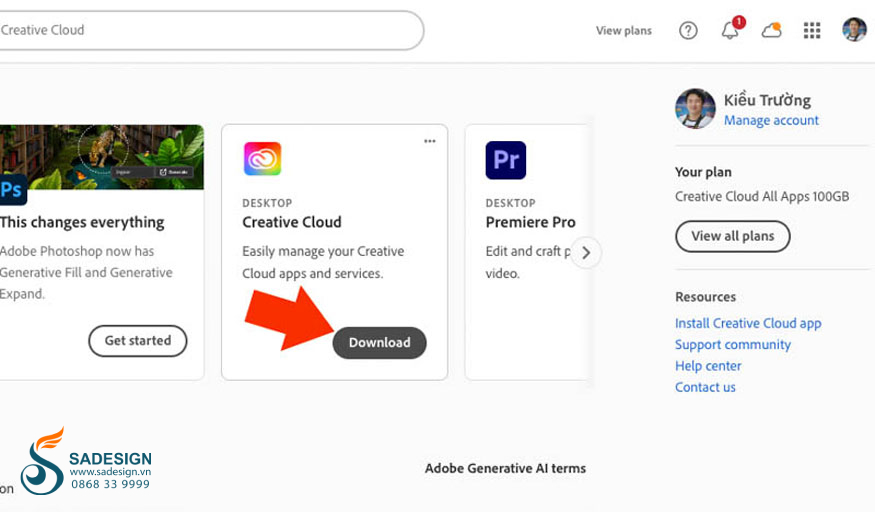The image size is (875, 512).
Task: Open the Help center link
Action: click(x=708, y=366)
